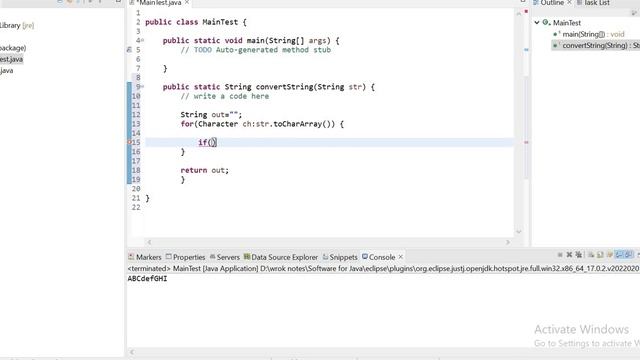Select convertString(String) in the Outline view

pos(601,46)
